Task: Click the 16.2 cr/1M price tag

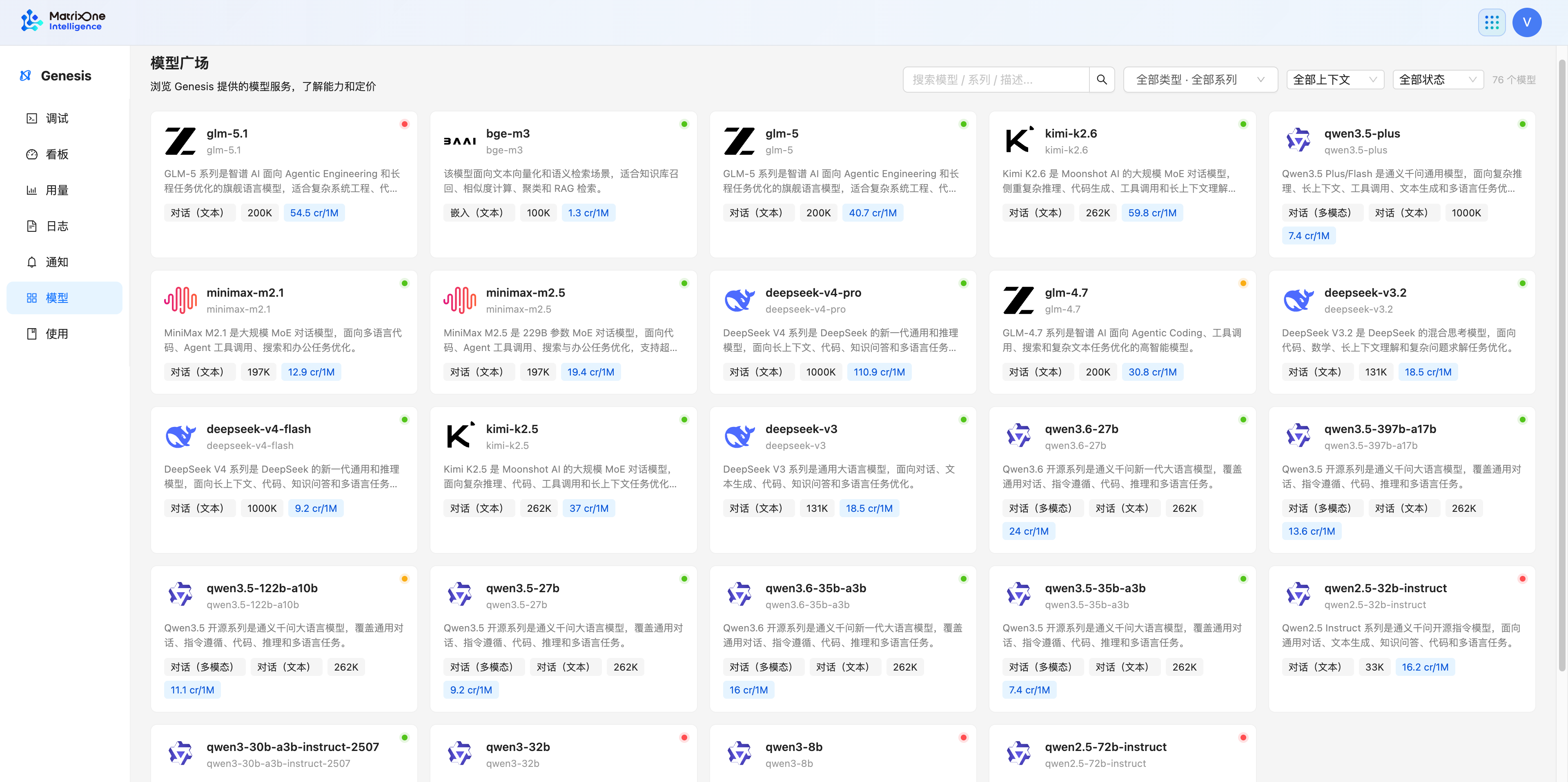Action: [x=1425, y=667]
